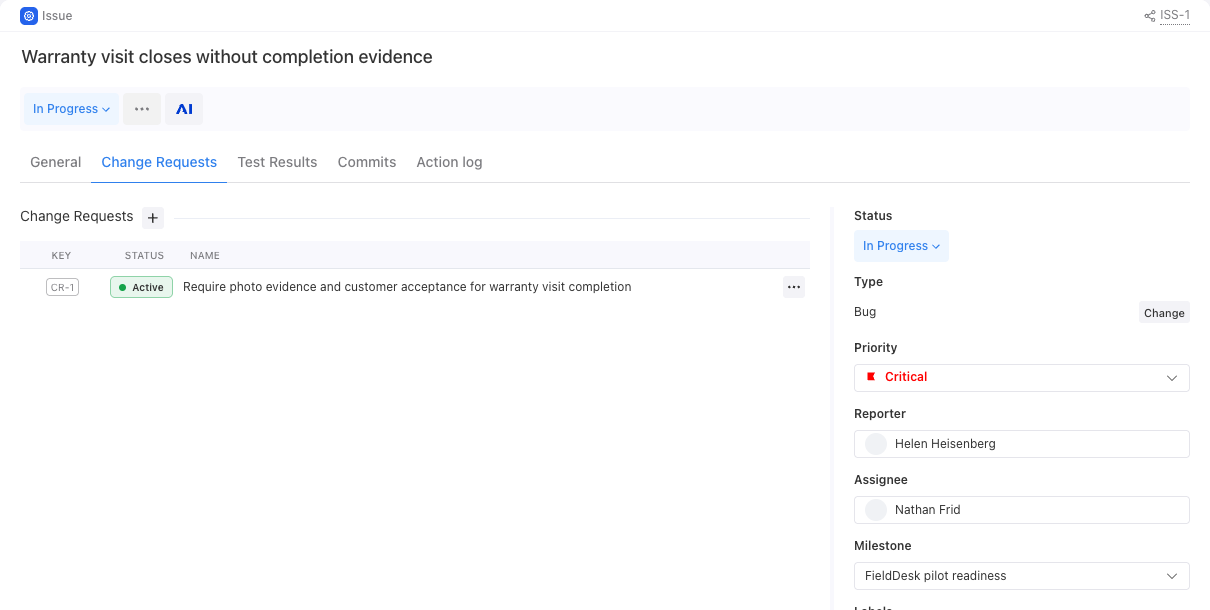Click the STATUS column header
Image resolution: width=1210 pixels, height=610 pixels.
tap(144, 256)
